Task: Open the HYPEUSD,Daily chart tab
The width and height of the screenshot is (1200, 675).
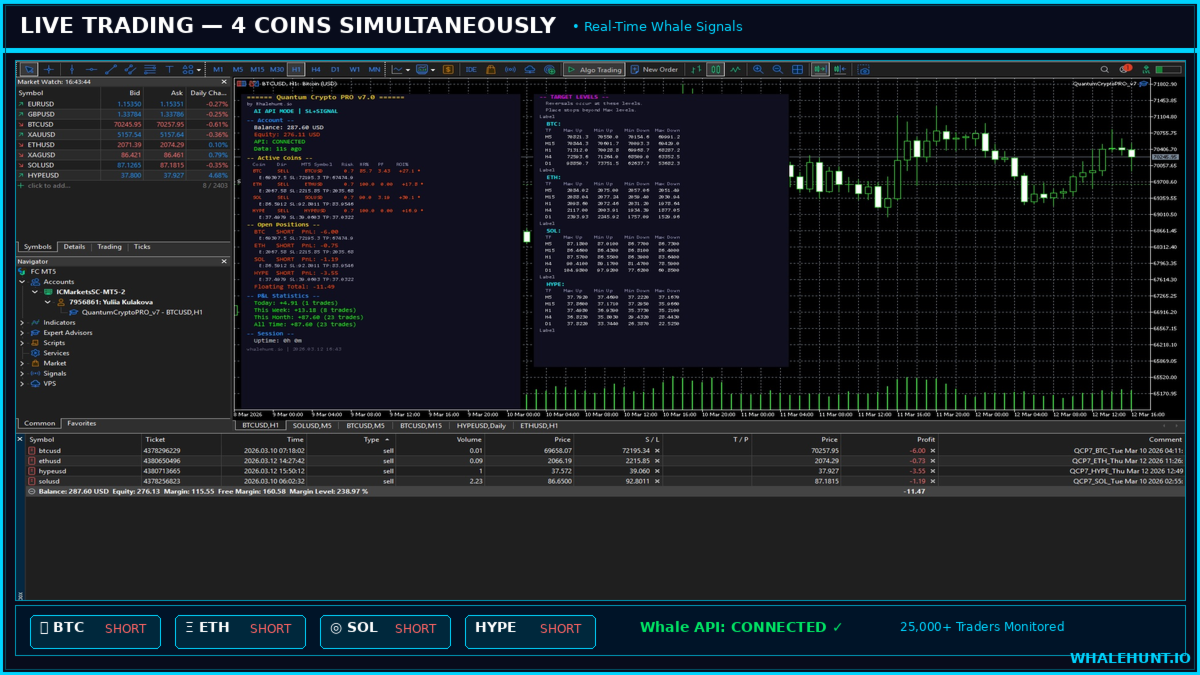Action: [x=480, y=426]
